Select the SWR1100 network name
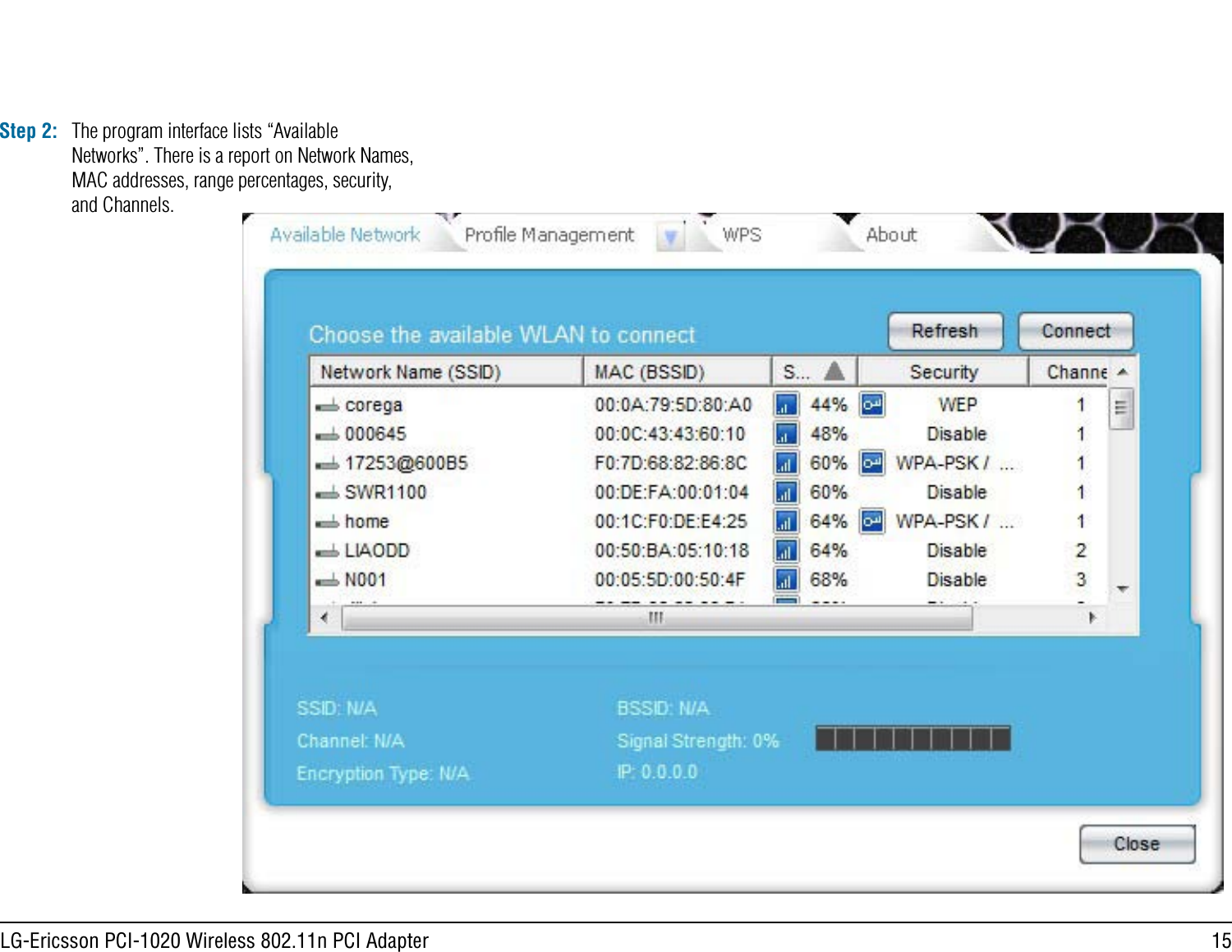The image size is (1232, 952). 385,492
